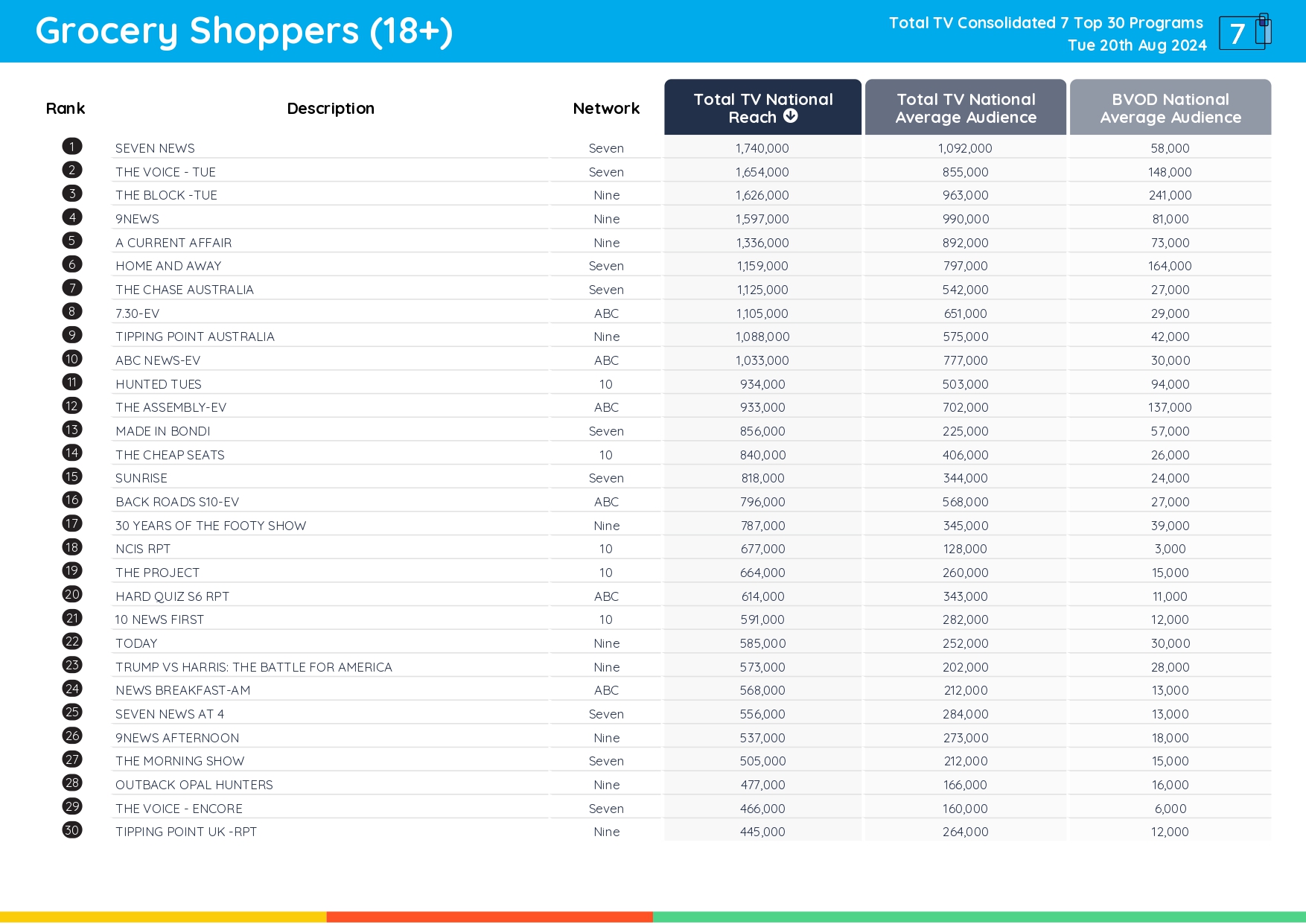Select rank badge 22 next to TODAY
1306x924 pixels.
point(71,641)
